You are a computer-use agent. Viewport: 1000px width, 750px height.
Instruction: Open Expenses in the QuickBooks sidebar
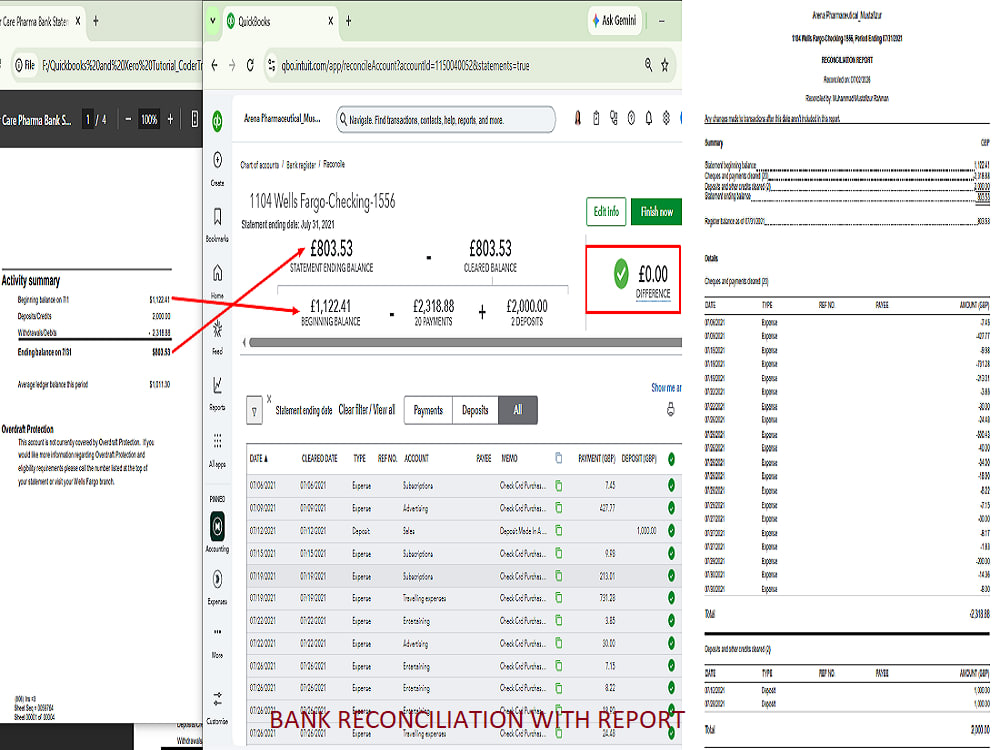pyautogui.click(x=217, y=587)
